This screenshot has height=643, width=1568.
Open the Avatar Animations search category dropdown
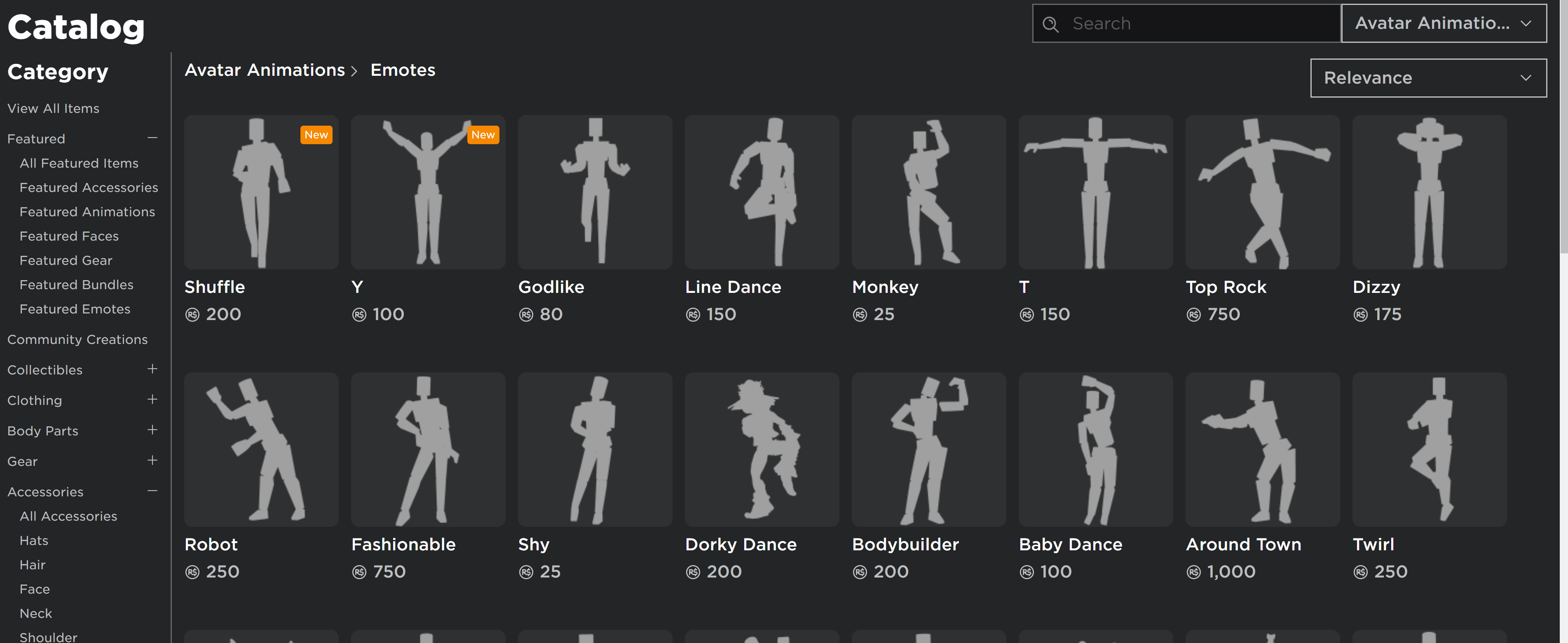[x=1443, y=24]
